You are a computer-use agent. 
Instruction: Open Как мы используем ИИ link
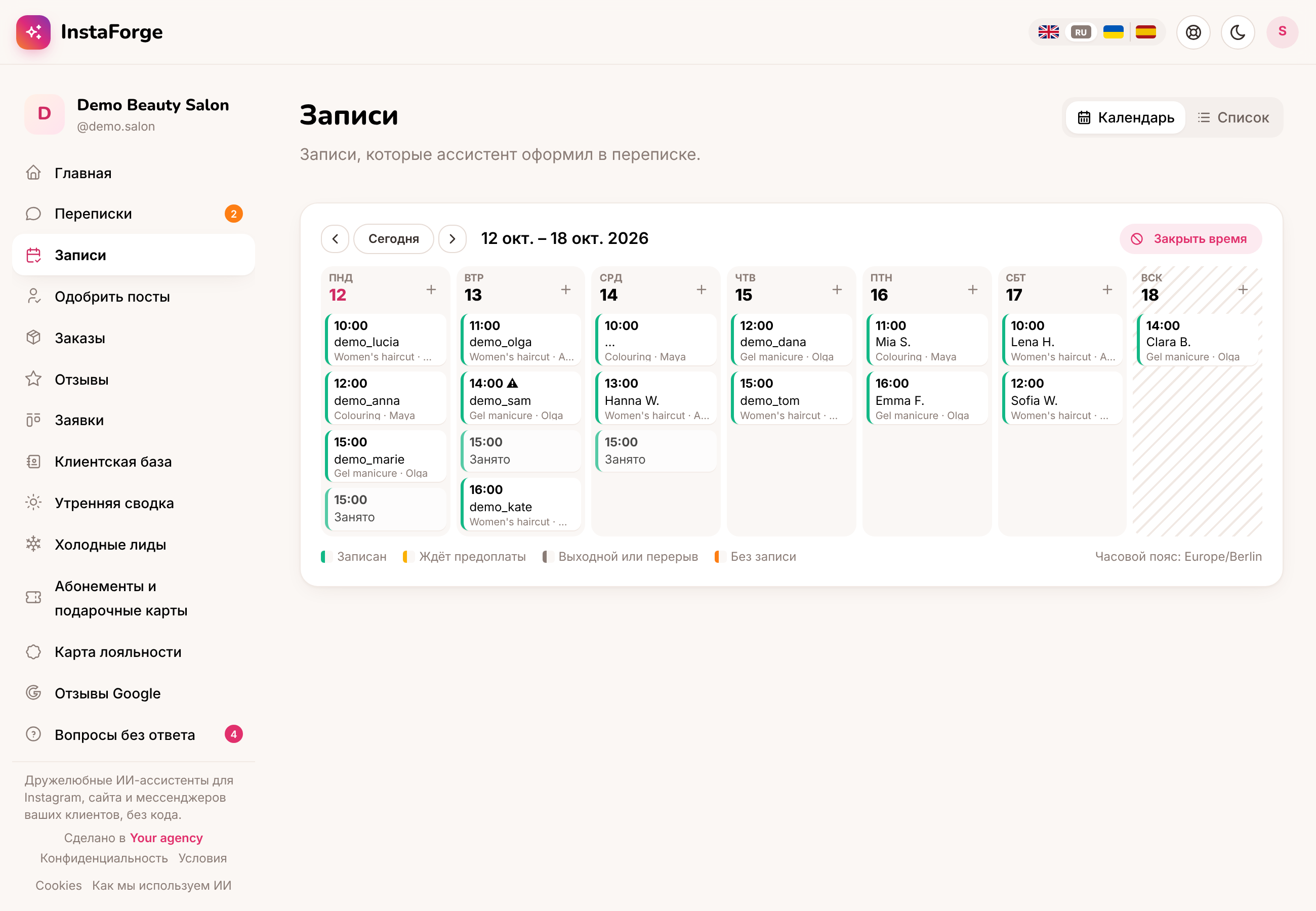click(161, 886)
